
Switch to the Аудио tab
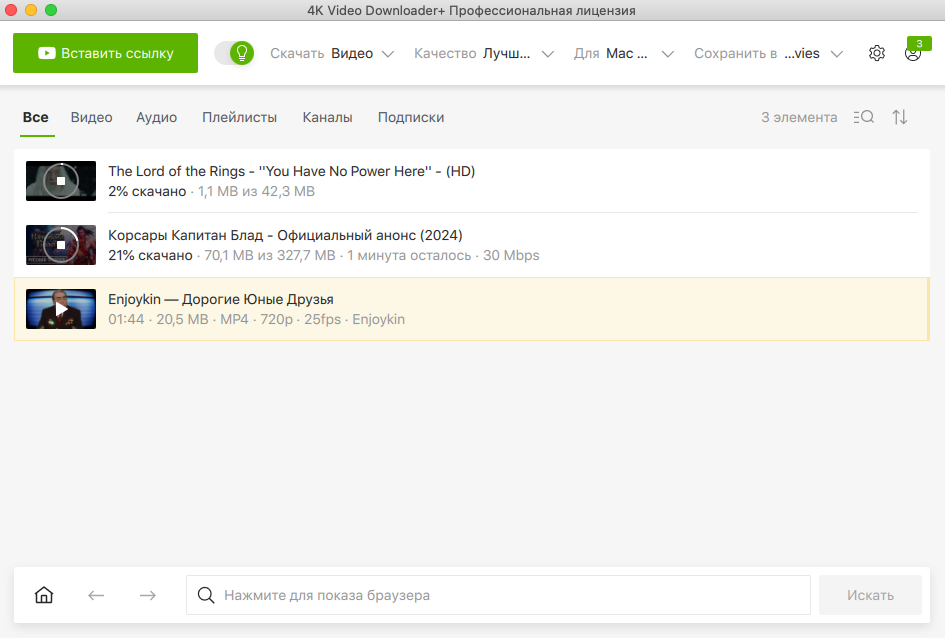click(156, 117)
